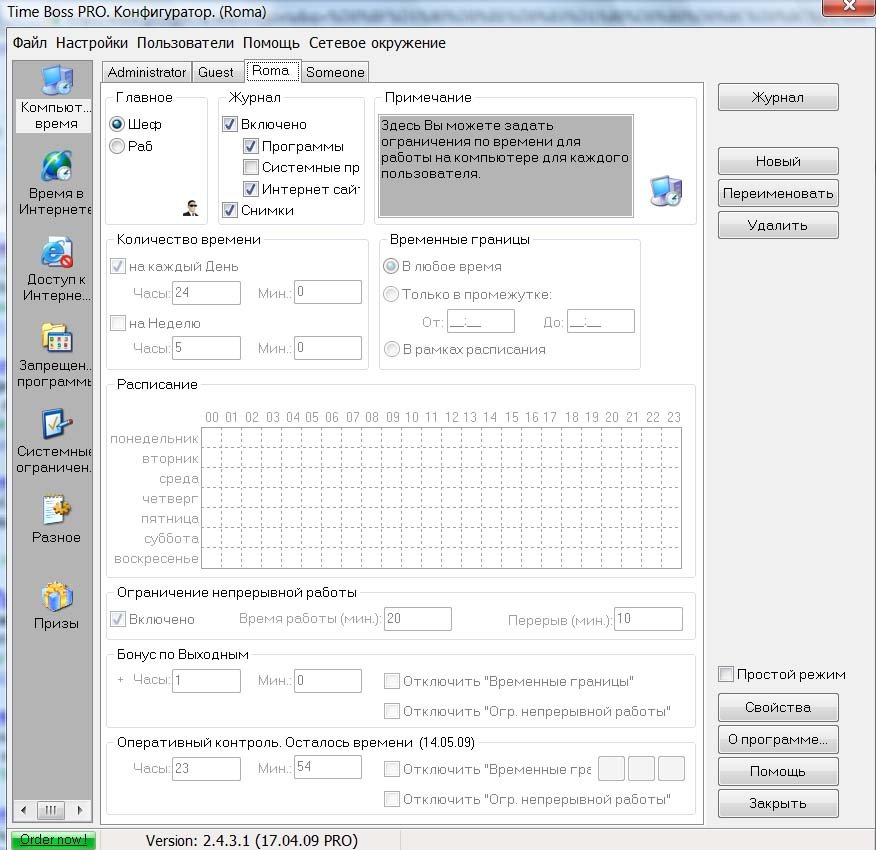The image size is (876, 850).
Task: Enable the Системные пр journal checkbox
Action: coord(251,167)
